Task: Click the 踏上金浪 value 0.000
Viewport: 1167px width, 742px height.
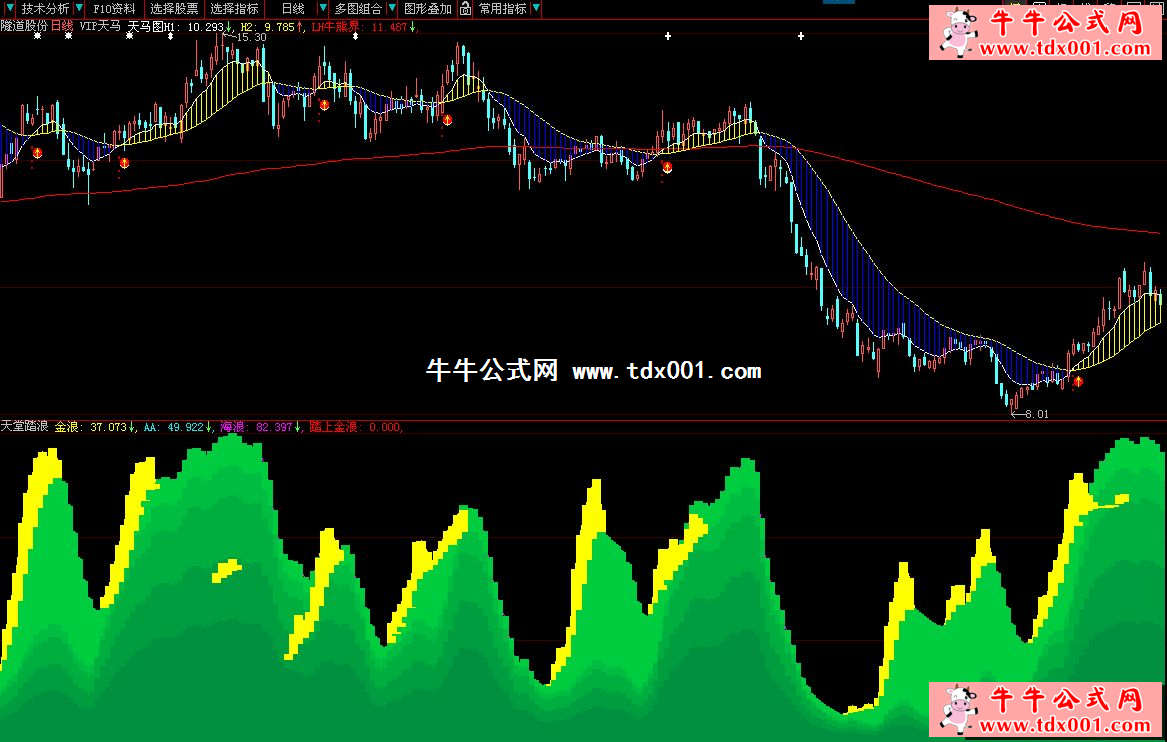Action: (x=386, y=427)
